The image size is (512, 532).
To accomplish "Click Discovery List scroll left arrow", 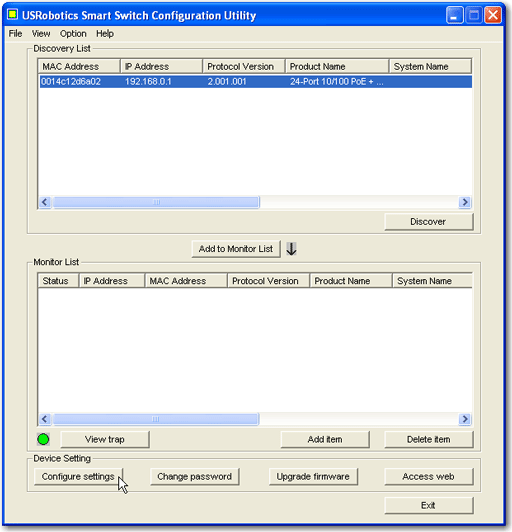I will point(45,202).
